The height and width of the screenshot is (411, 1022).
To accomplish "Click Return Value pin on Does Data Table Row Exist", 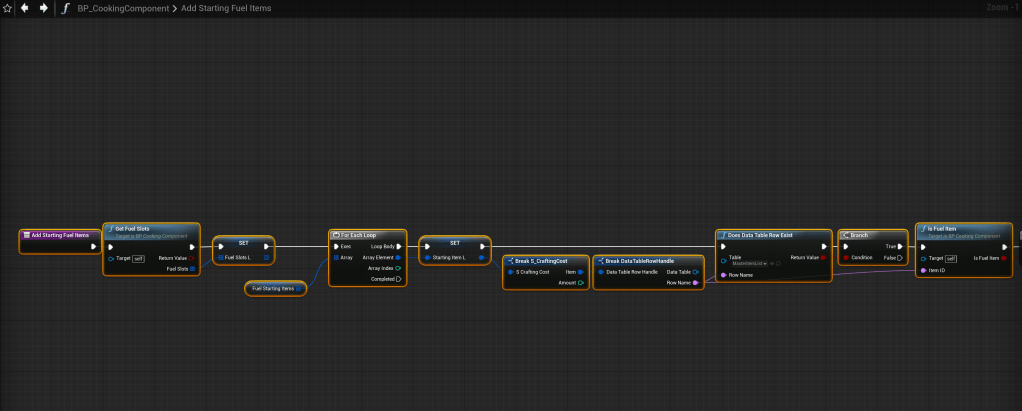I will (x=824, y=257).
